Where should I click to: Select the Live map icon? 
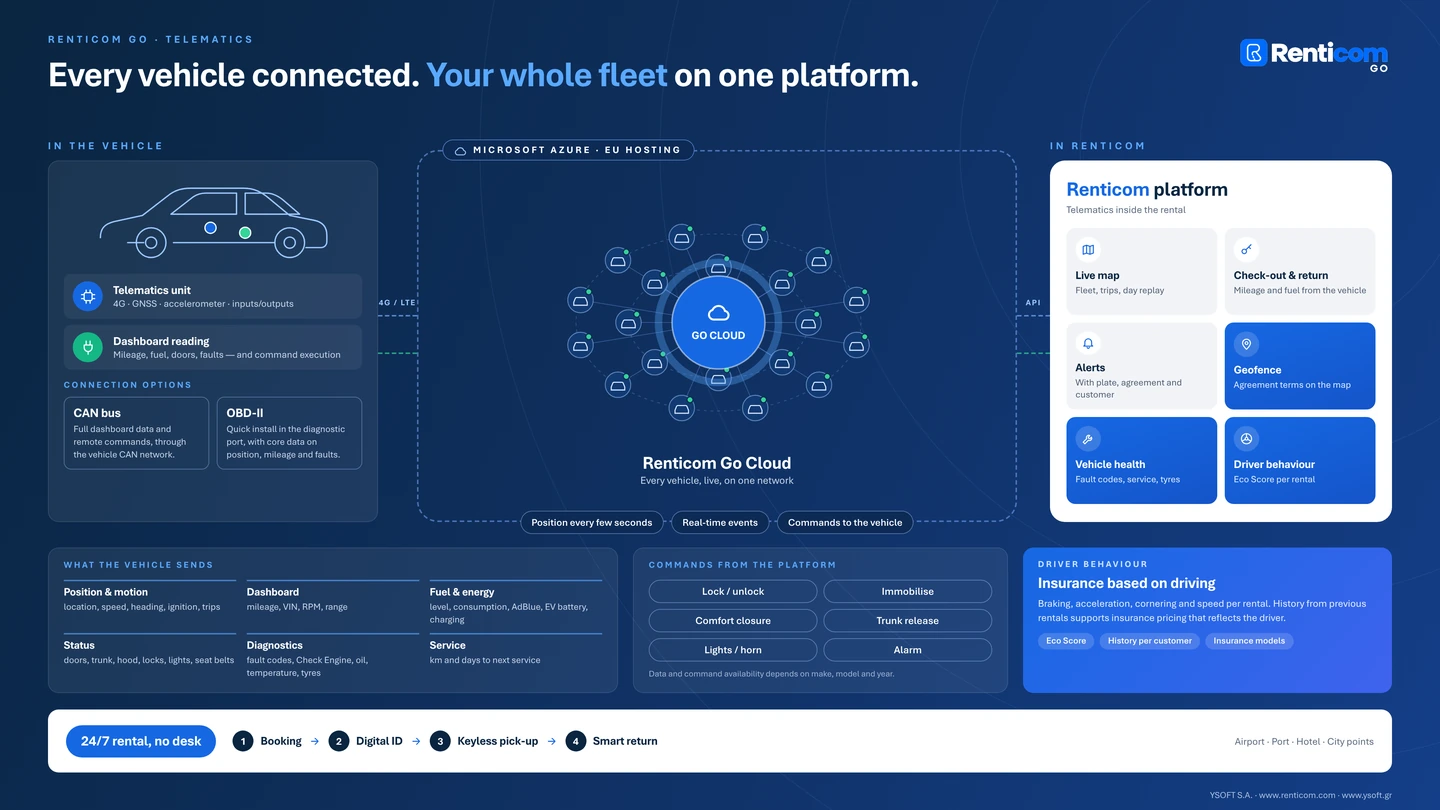[1088, 250]
